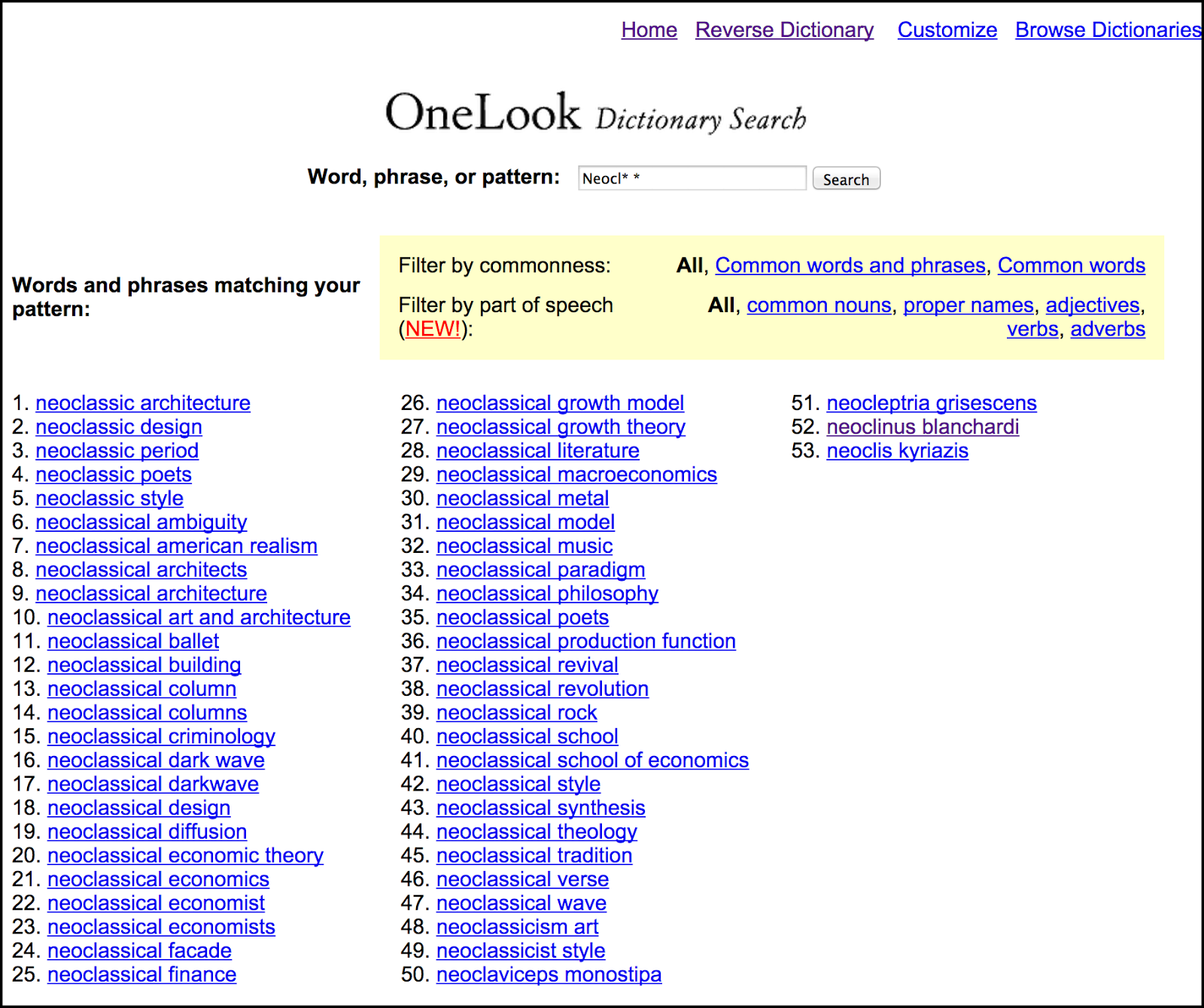This screenshot has width=1204, height=1008.
Task: Open neoclassical wave entry
Action: (521, 903)
